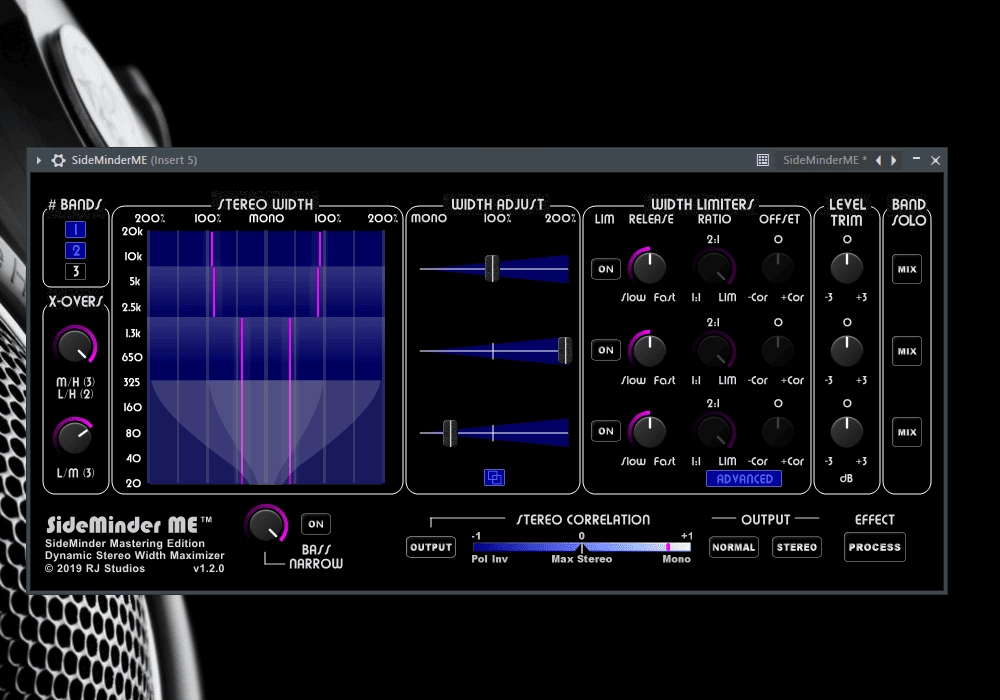1000x700 pixels.
Task: Click the bottom band Ratio knob
Action: point(714,431)
